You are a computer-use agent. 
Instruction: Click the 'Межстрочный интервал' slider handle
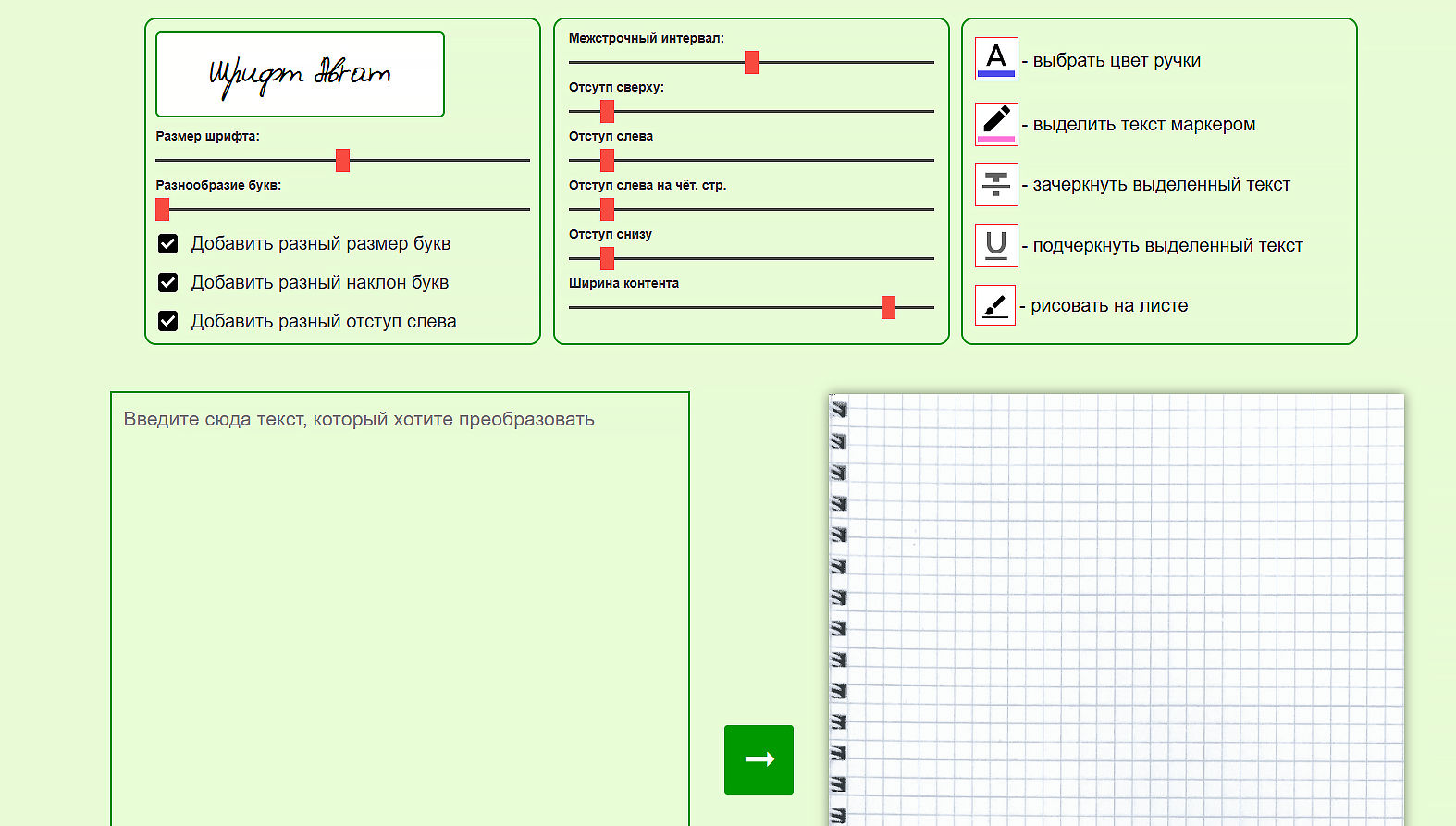tap(751, 63)
